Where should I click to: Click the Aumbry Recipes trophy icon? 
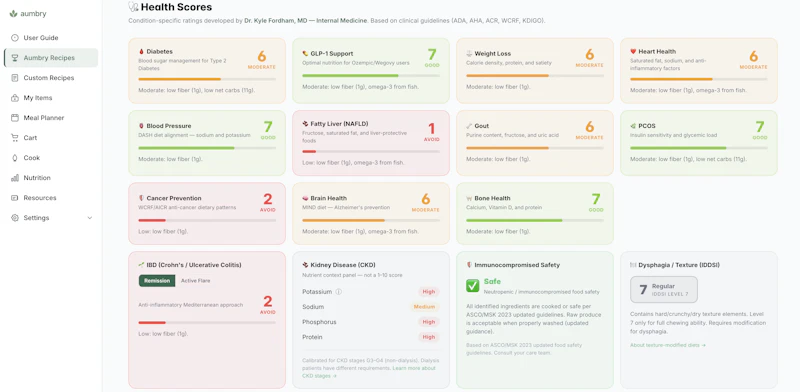coord(15,58)
